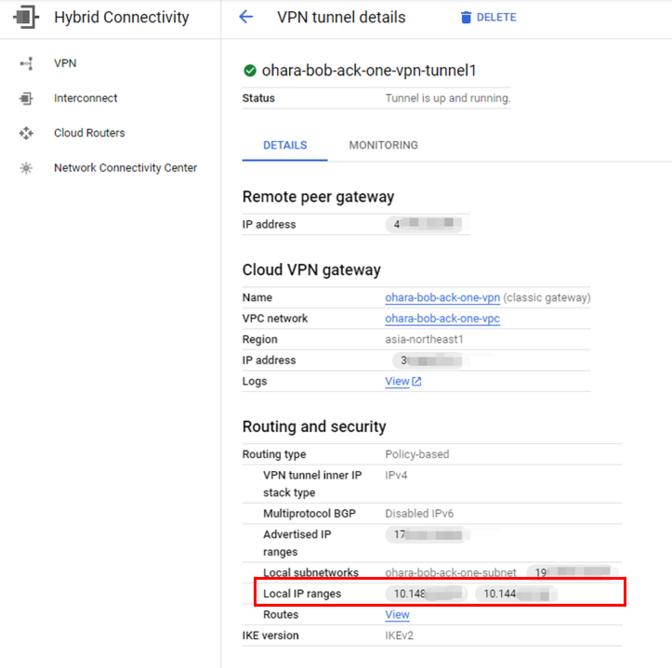Click the VPN sidebar icon
The width and height of the screenshot is (672, 668).
(26, 64)
